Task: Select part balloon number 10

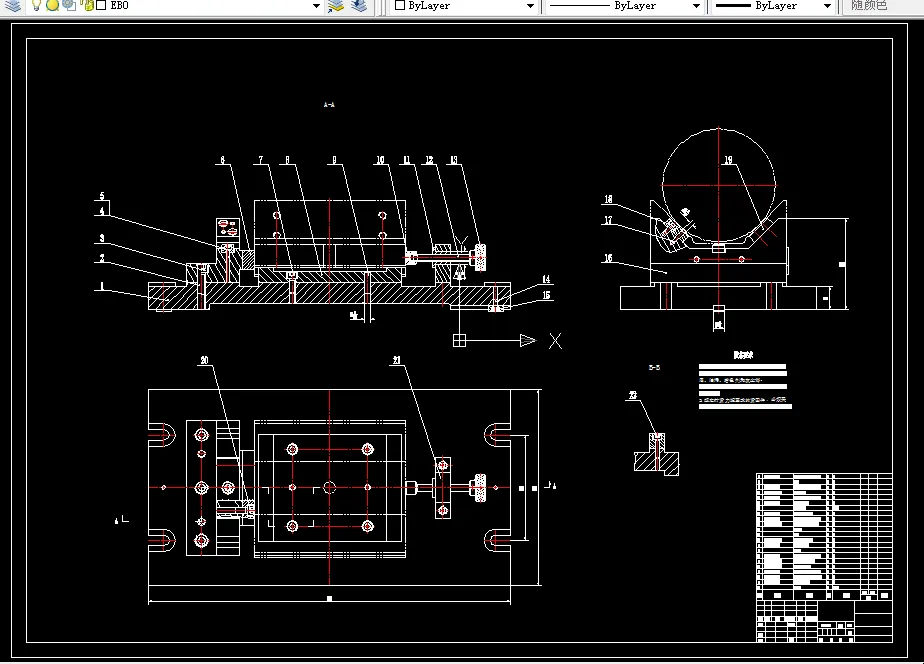Action: point(380,160)
